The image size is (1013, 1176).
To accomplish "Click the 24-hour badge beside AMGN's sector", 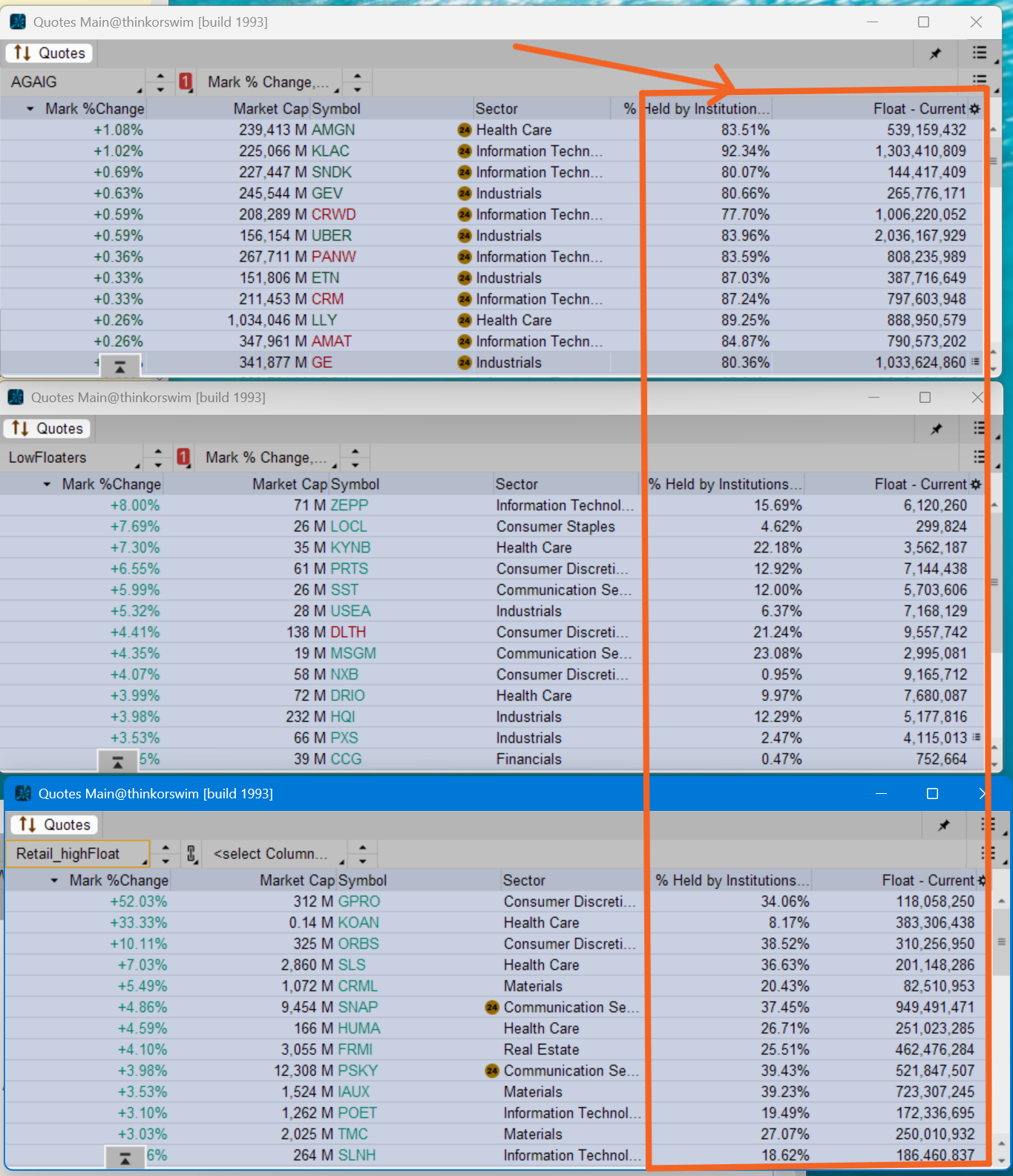I will coord(465,131).
